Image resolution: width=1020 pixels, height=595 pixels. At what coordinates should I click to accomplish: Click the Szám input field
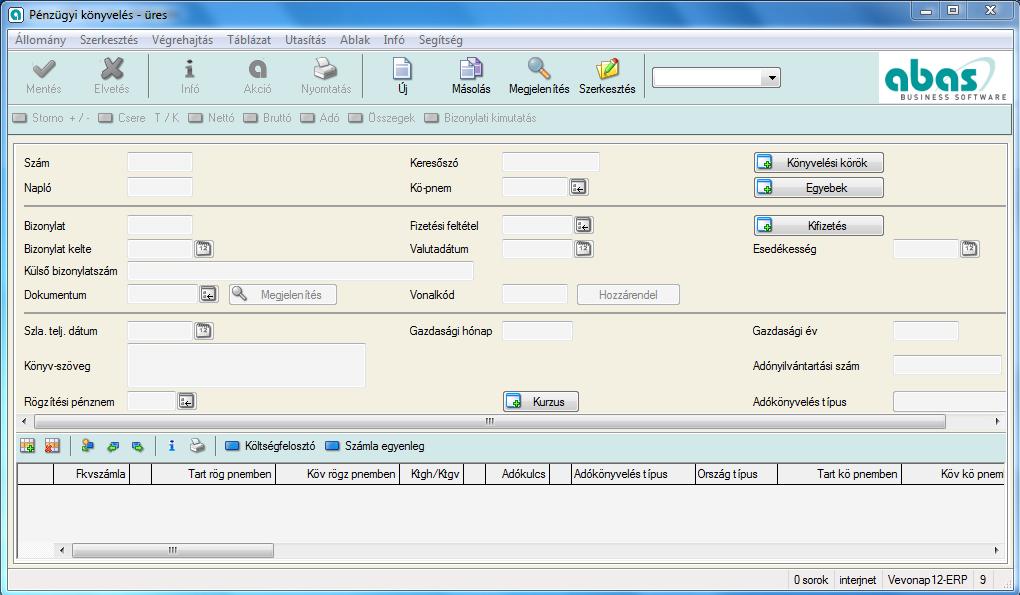coord(160,163)
